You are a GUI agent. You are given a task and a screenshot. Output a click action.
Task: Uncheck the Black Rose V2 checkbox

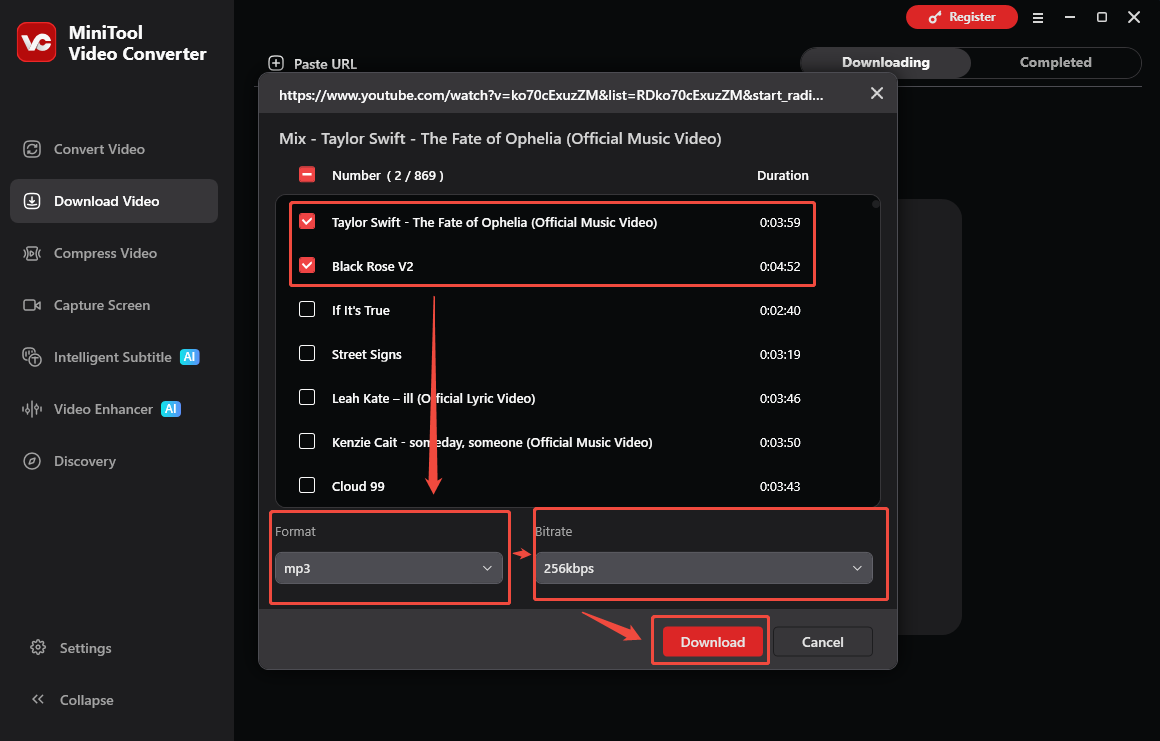(x=307, y=265)
